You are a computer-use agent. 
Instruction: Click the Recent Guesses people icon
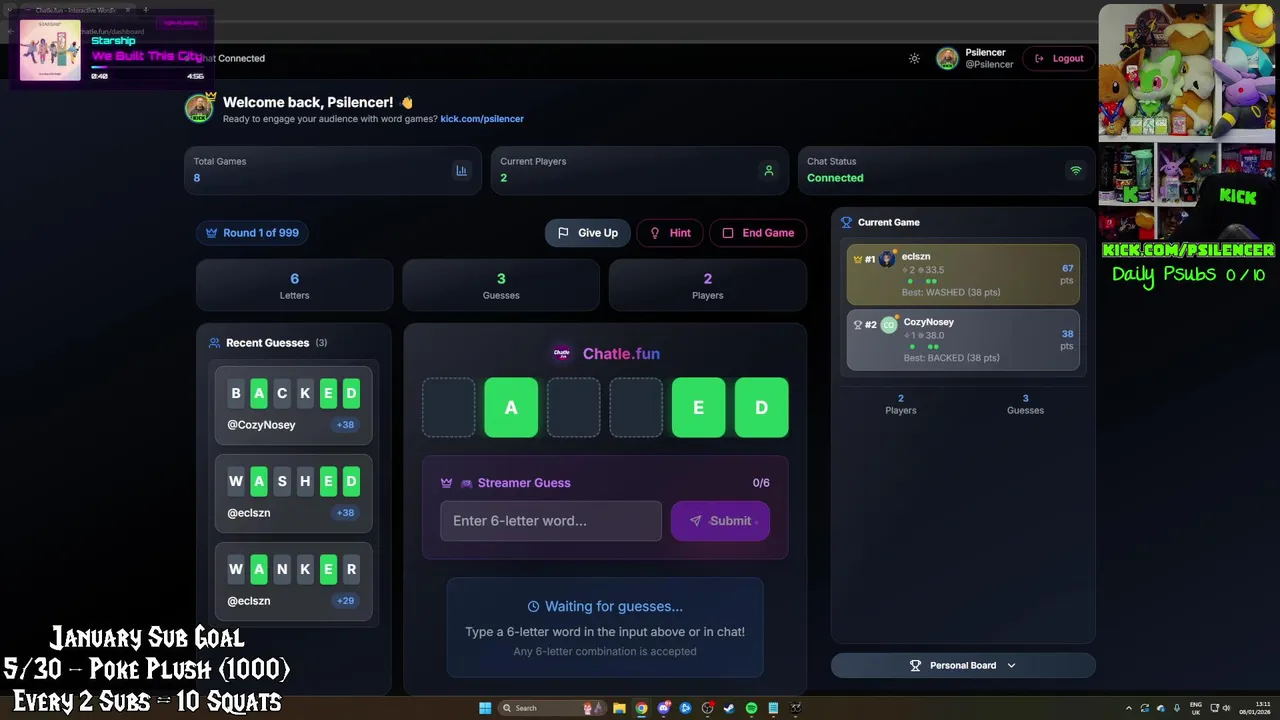point(214,343)
